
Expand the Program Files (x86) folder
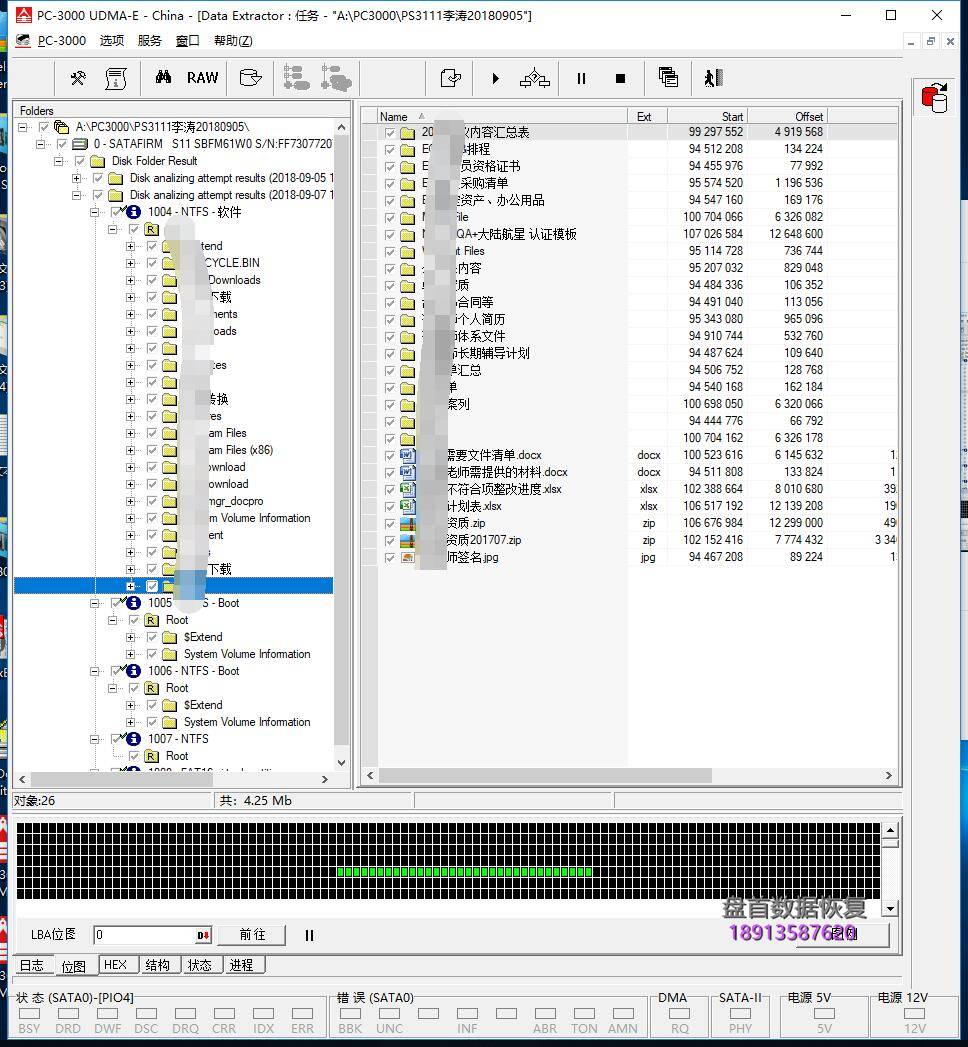click(130, 450)
